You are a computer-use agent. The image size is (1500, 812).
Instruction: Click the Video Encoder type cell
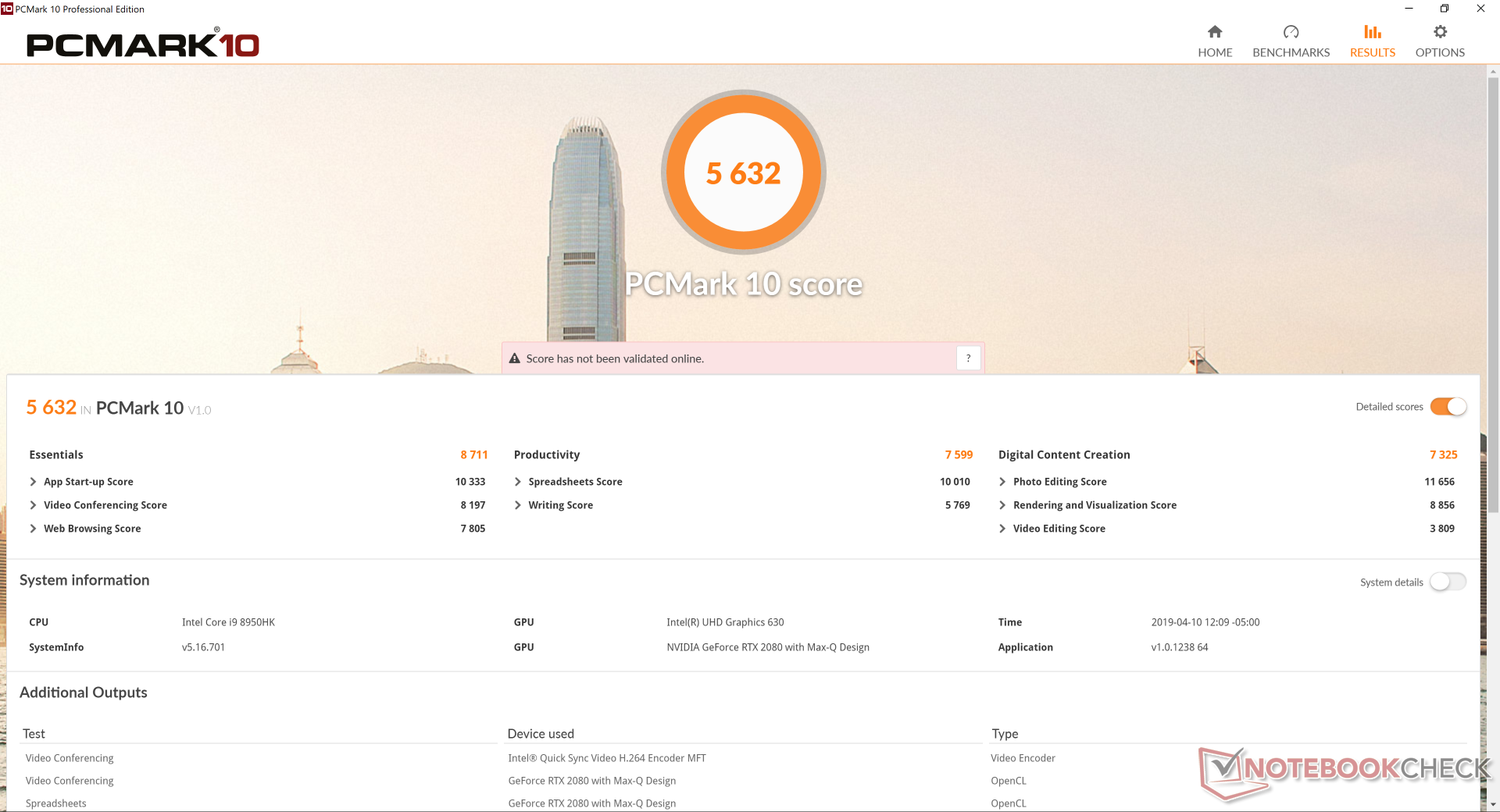pyautogui.click(x=1023, y=758)
